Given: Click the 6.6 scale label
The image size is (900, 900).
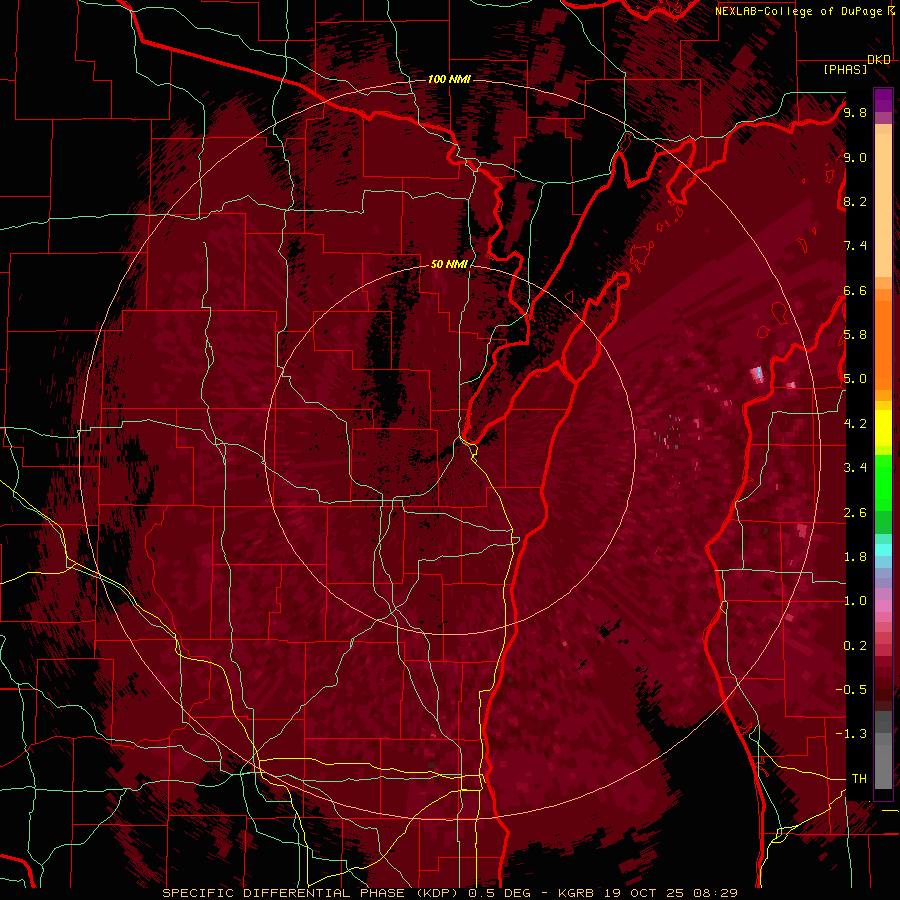Looking at the screenshot, I should tap(855, 290).
